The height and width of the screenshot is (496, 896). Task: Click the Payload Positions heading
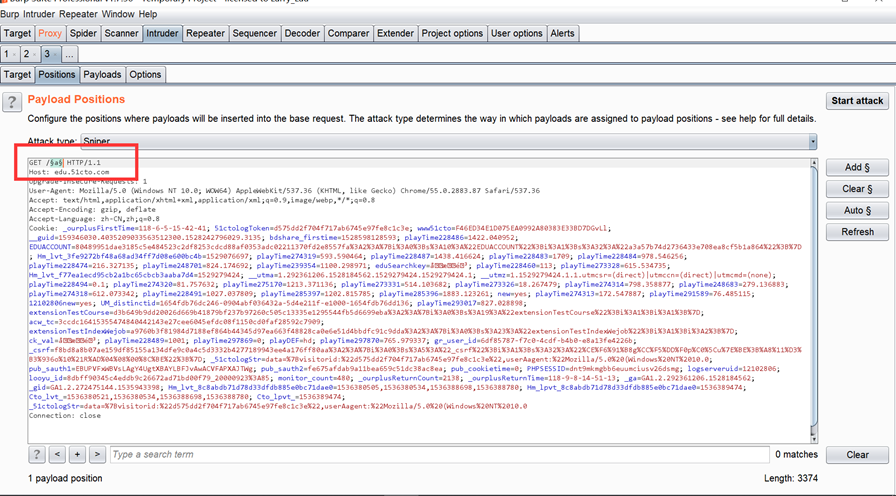coord(76,99)
